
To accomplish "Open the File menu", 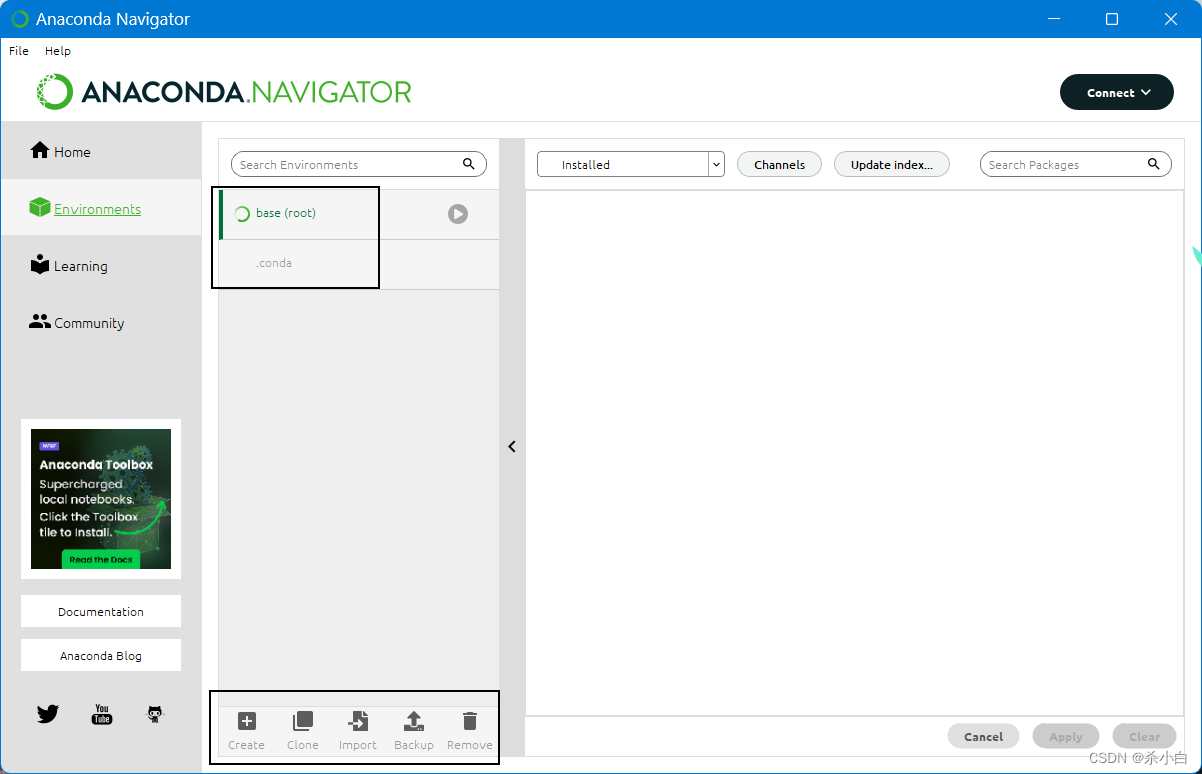I will click(19, 51).
